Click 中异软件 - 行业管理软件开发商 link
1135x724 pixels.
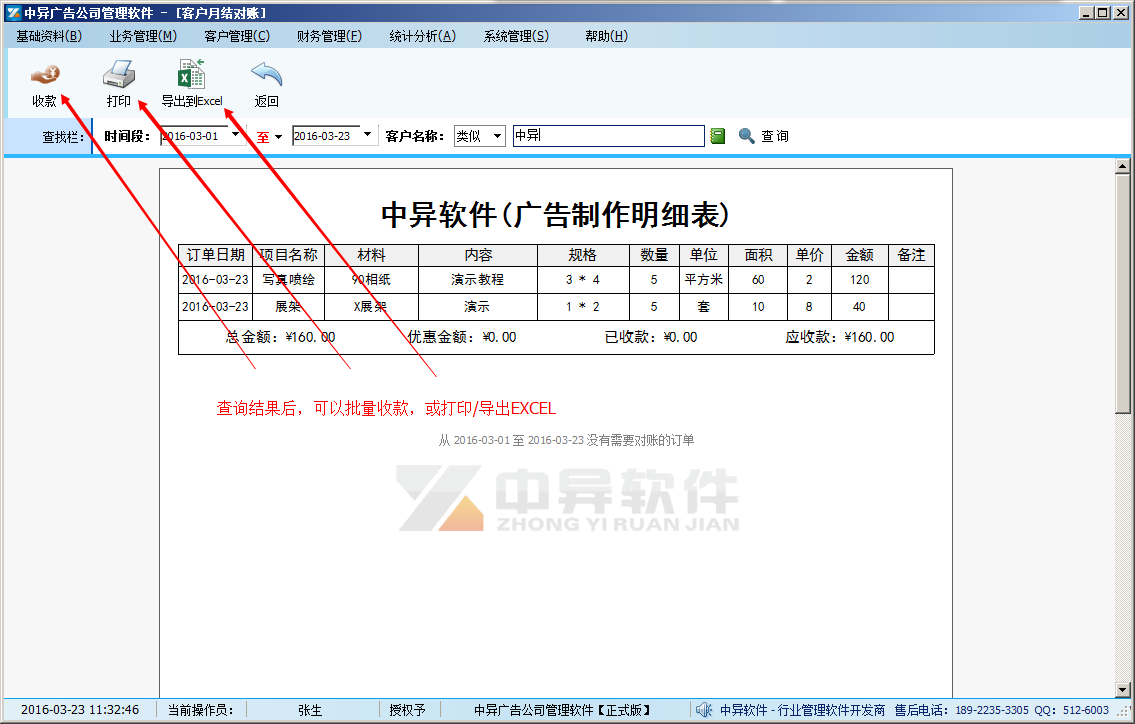coord(802,710)
